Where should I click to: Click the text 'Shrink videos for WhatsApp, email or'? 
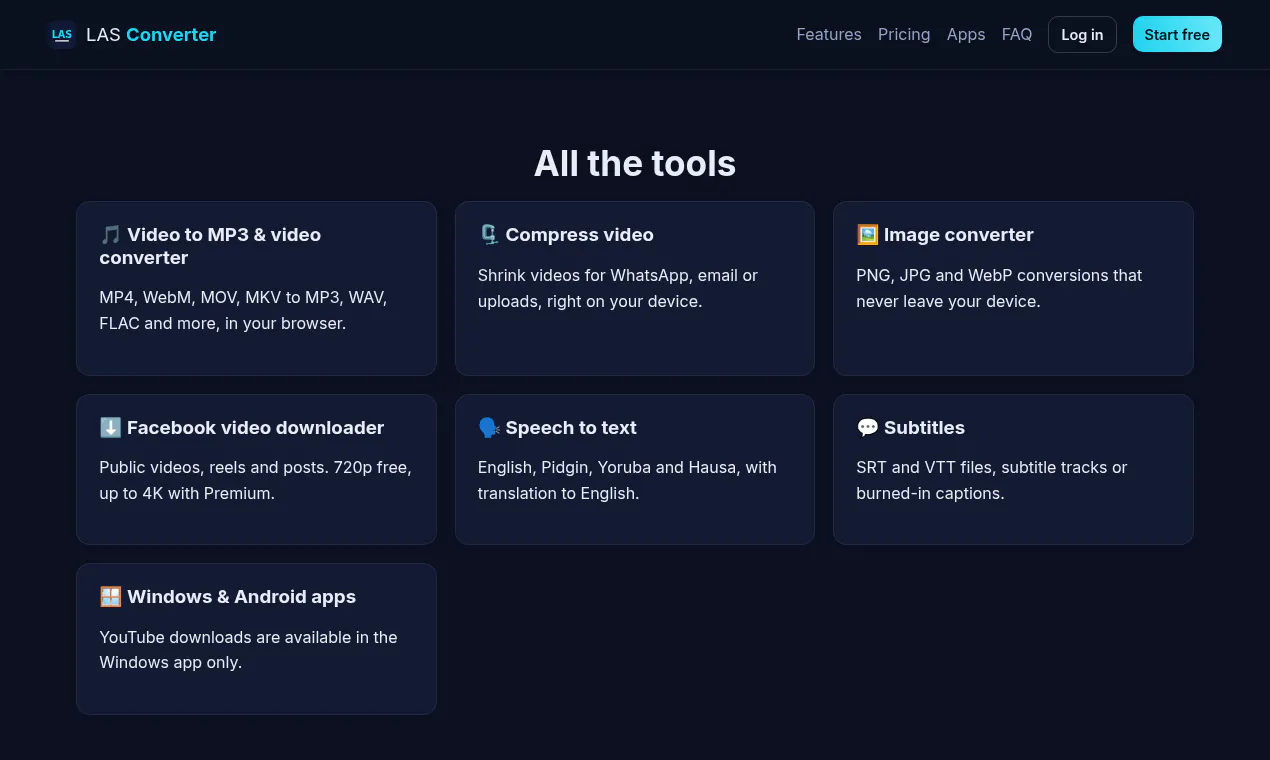(618, 275)
